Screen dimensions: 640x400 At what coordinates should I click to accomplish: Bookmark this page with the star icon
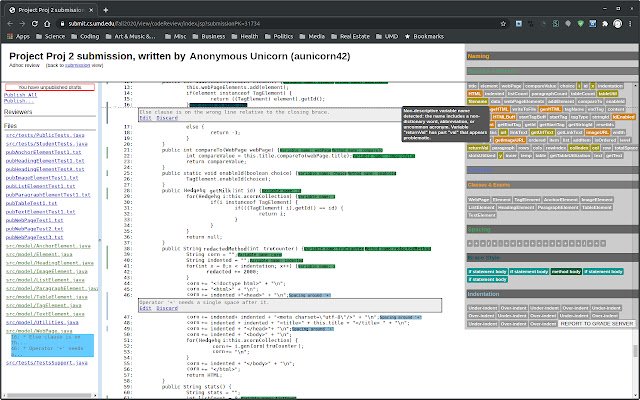click(x=503, y=24)
